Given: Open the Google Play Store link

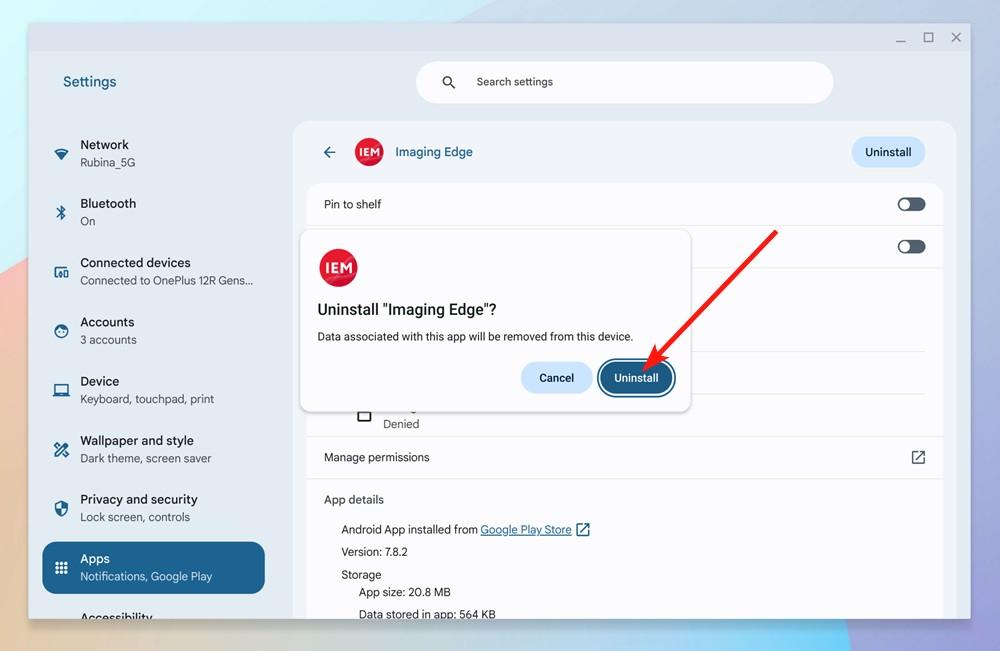Looking at the screenshot, I should click(526, 529).
